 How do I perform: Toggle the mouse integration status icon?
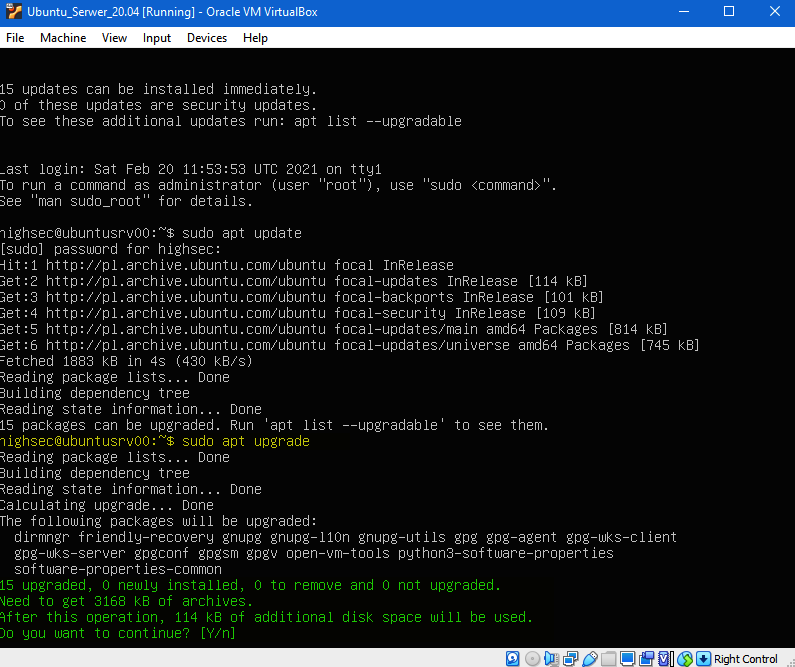pyautogui.click(x=685, y=658)
